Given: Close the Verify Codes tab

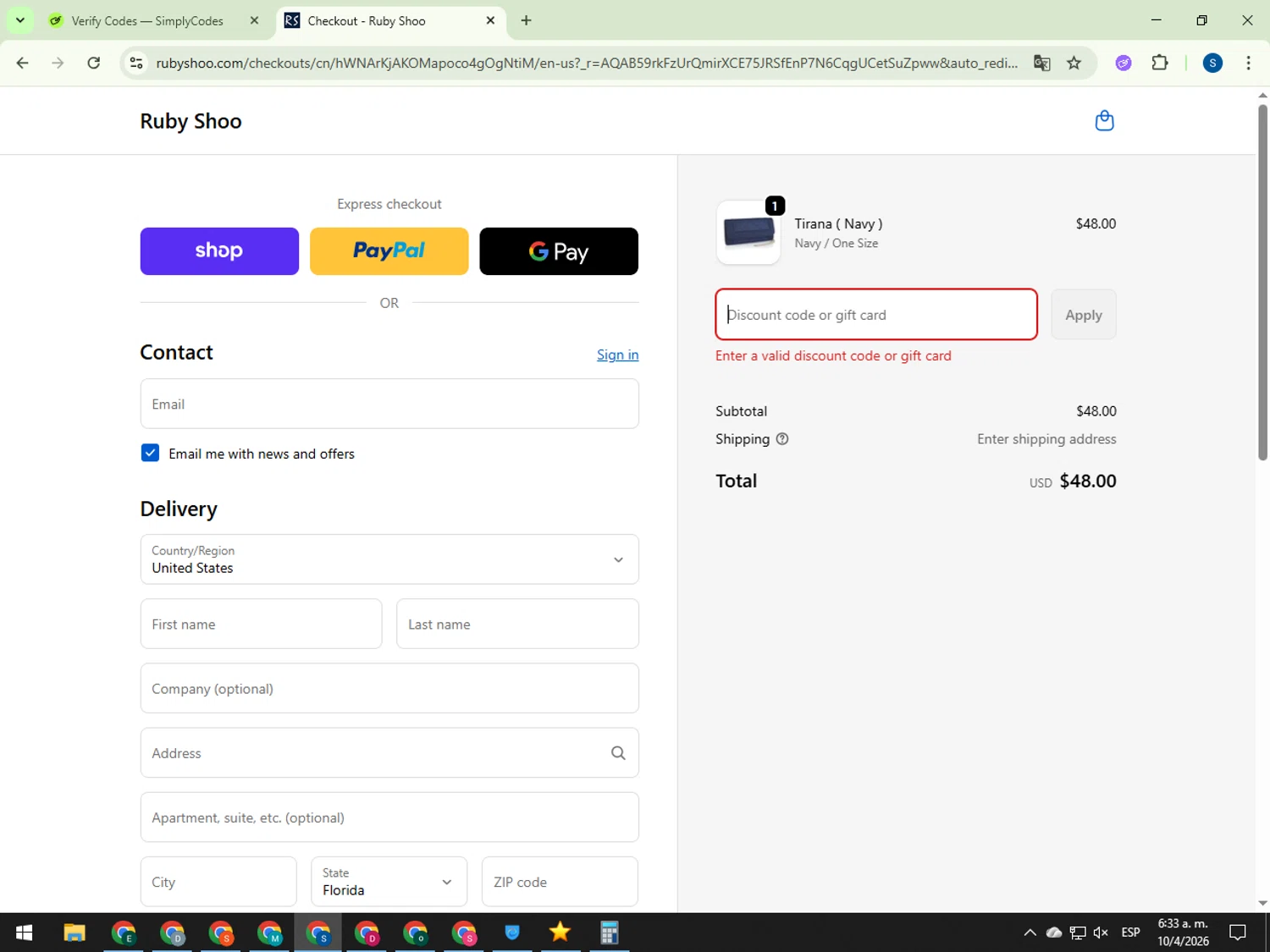Looking at the screenshot, I should [x=254, y=20].
